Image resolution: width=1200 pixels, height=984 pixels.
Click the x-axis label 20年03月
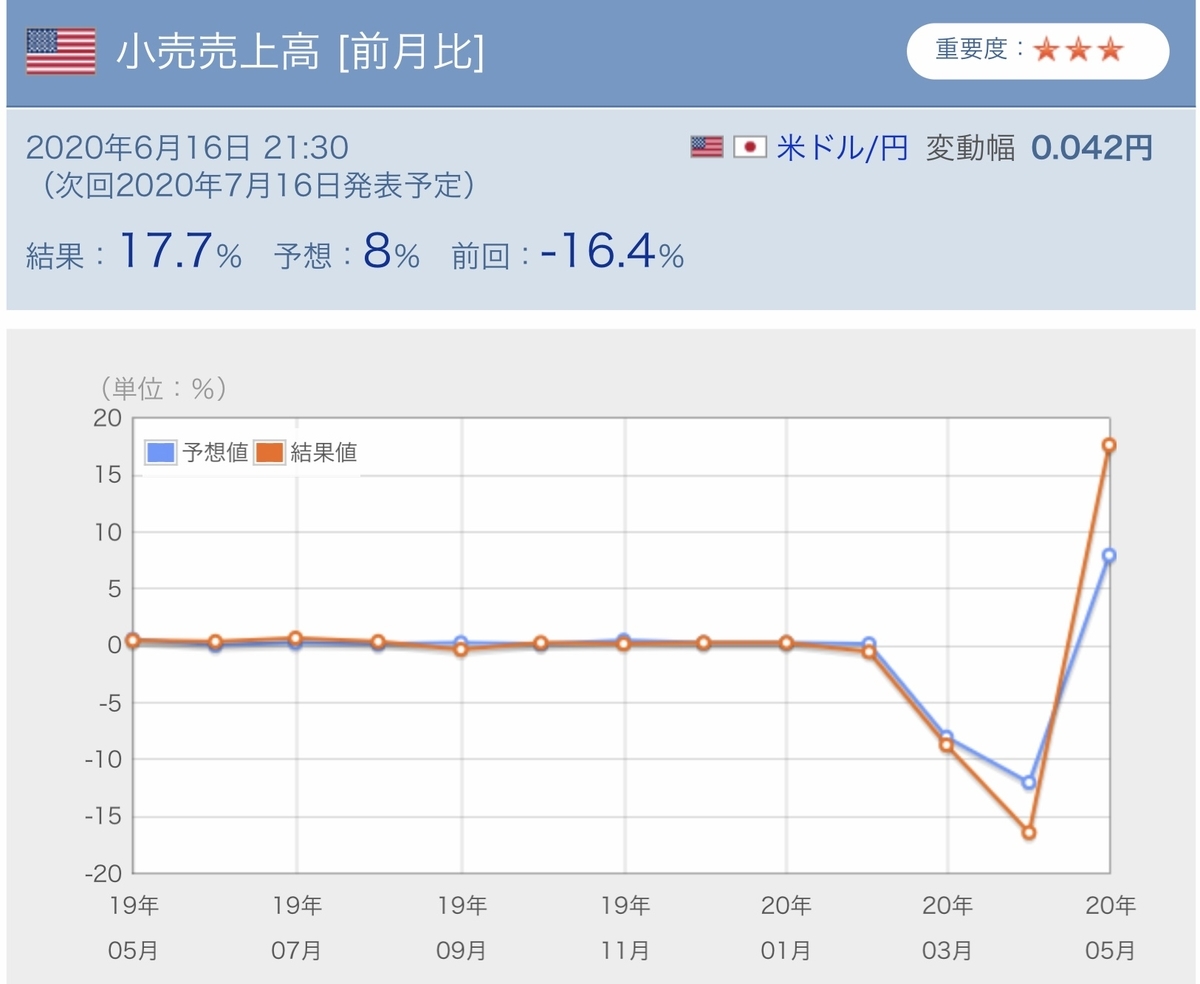pos(947,928)
